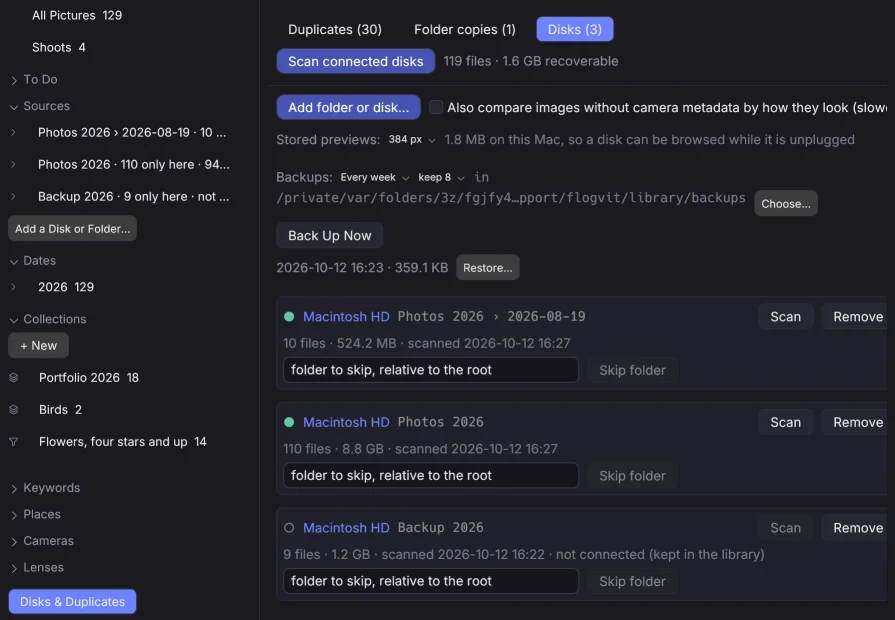Expand the Backup 2026 source row chevron
The width and height of the screenshot is (895, 620).
click(x=14, y=196)
